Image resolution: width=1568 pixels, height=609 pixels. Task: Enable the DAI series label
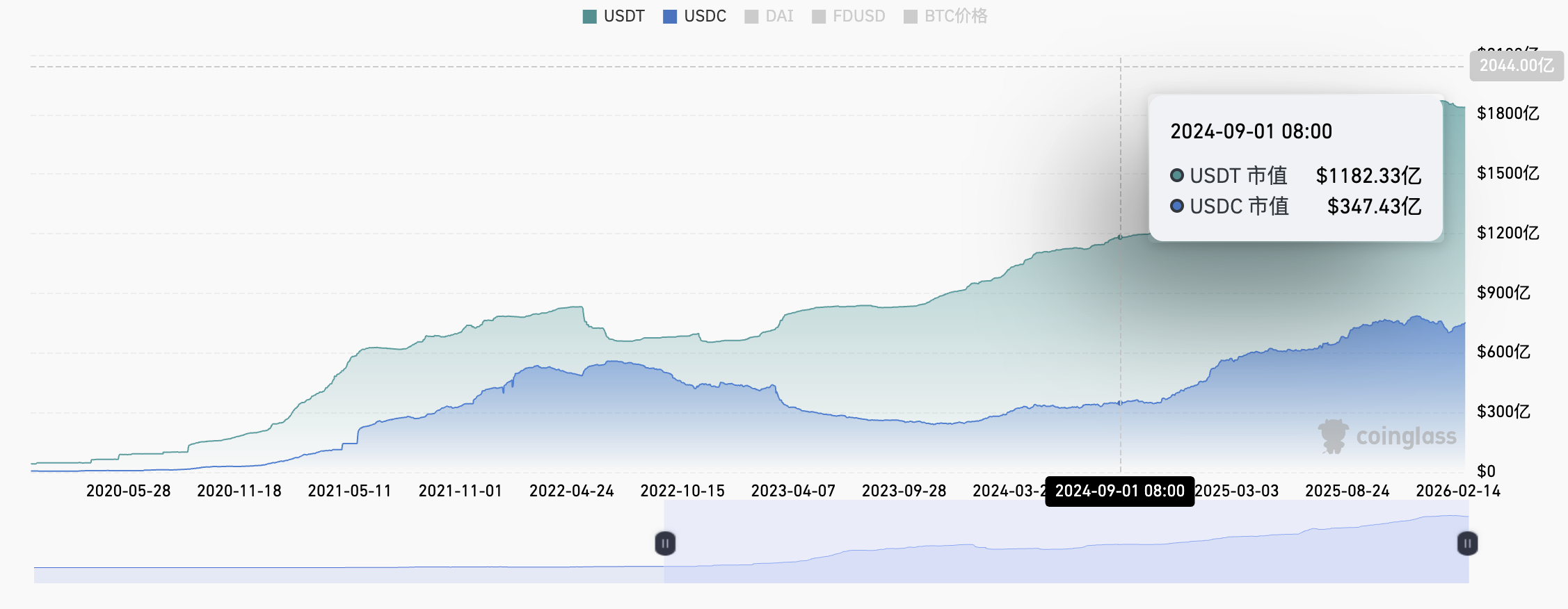click(x=779, y=17)
